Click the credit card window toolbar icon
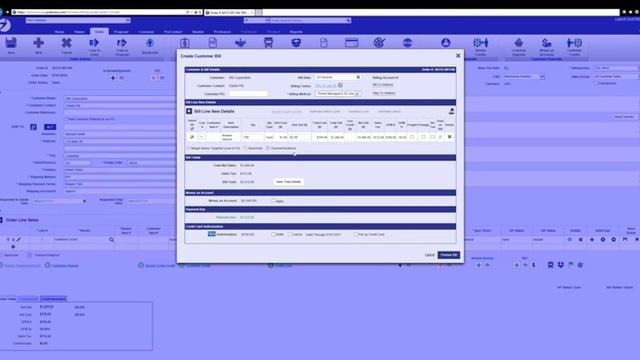The image size is (640, 360). (351, 43)
